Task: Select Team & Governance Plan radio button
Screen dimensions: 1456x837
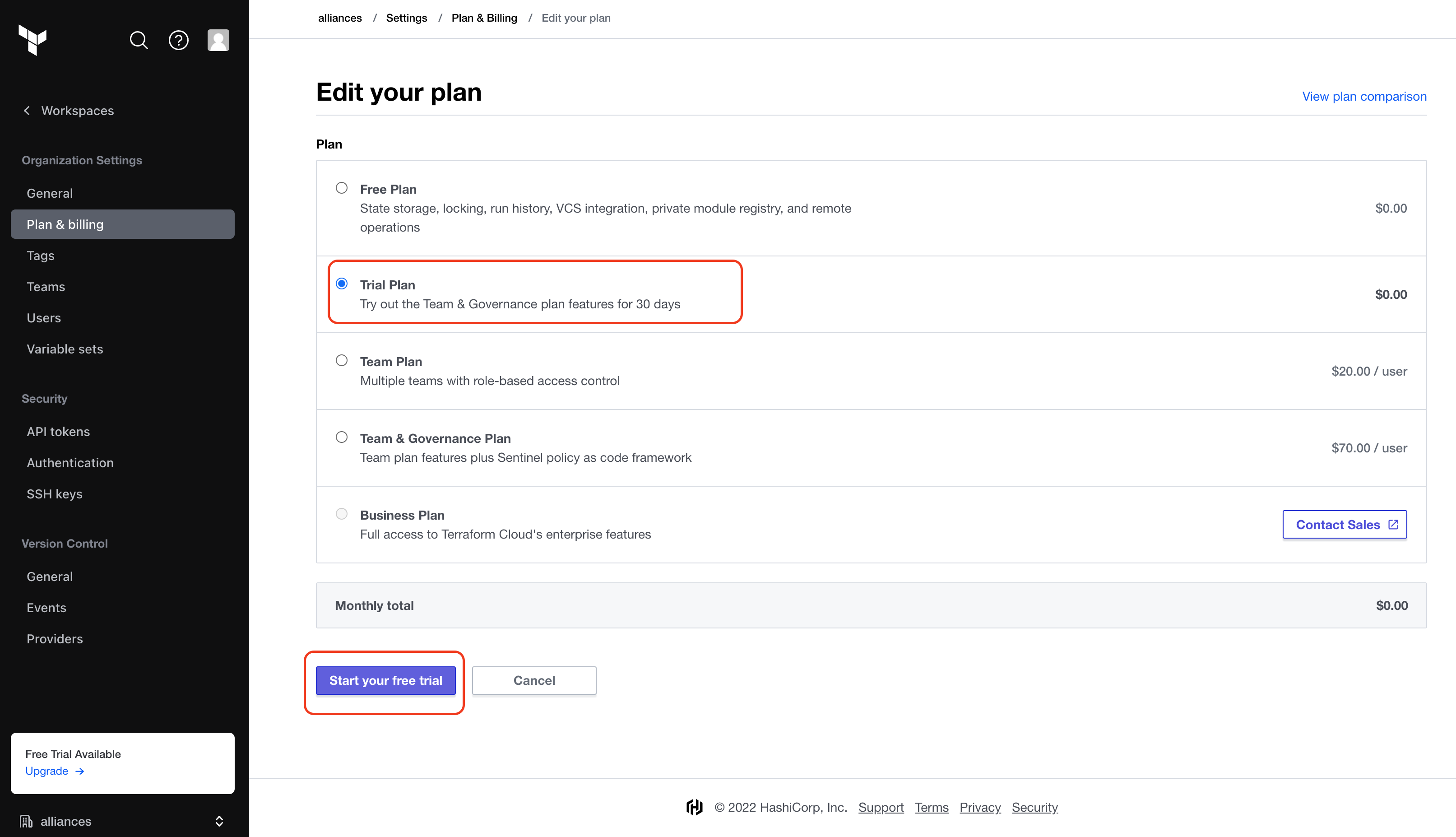Action: tap(342, 437)
